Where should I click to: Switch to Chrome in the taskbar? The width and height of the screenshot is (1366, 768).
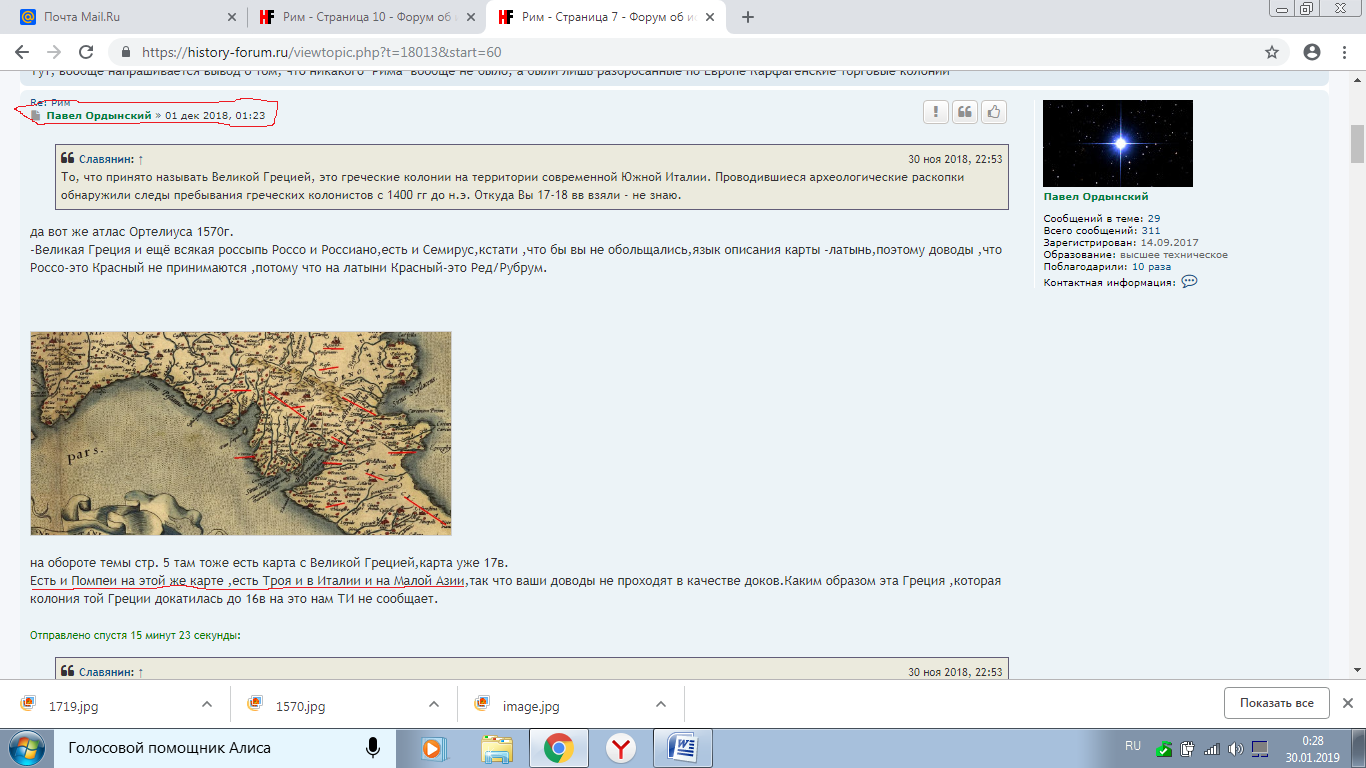pyautogui.click(x=558, y=747)
